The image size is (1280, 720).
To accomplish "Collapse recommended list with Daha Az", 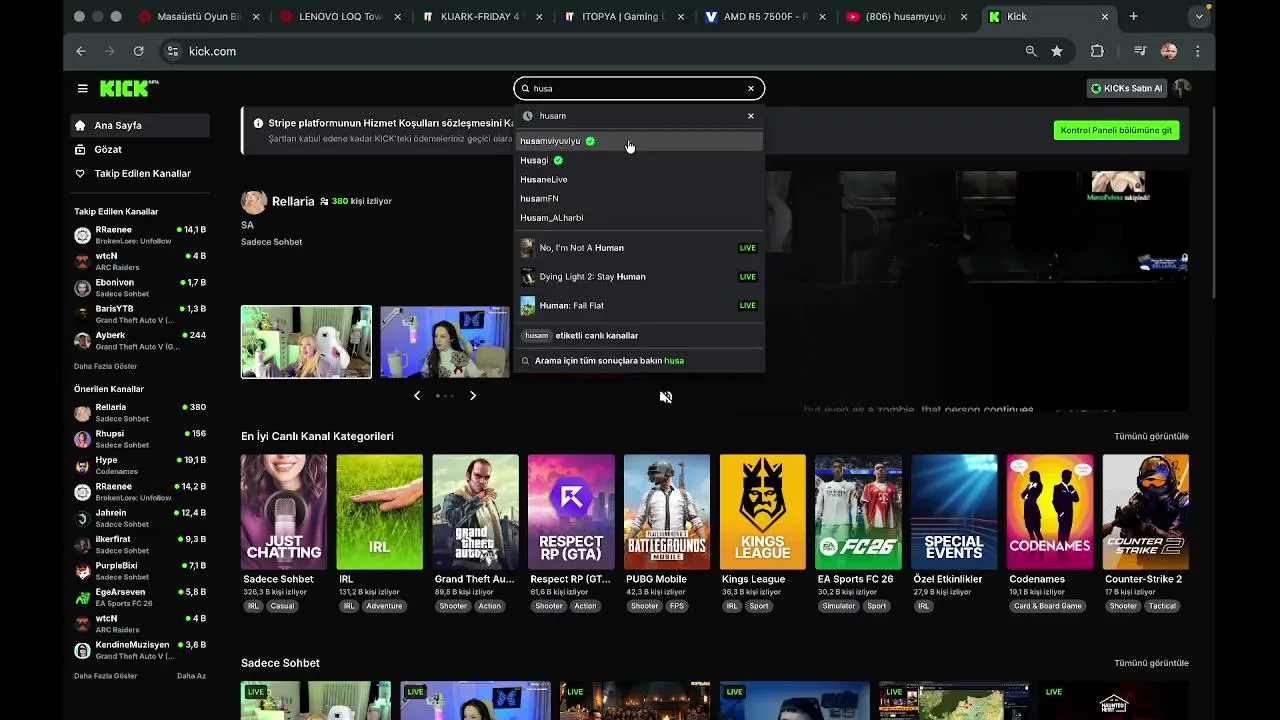I will click(x=191, y=676).
